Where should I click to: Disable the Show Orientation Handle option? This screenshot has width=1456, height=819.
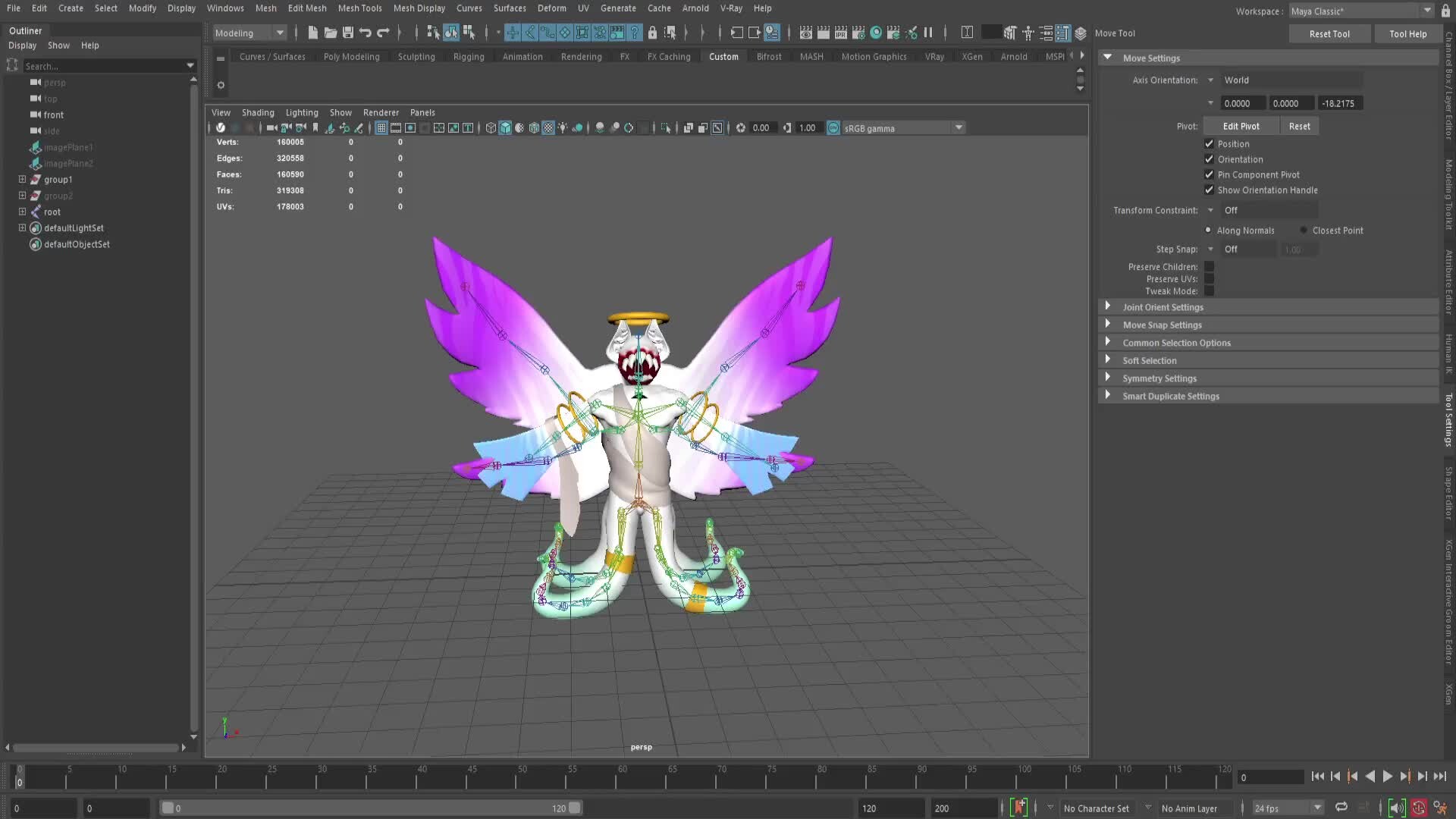1210,190
